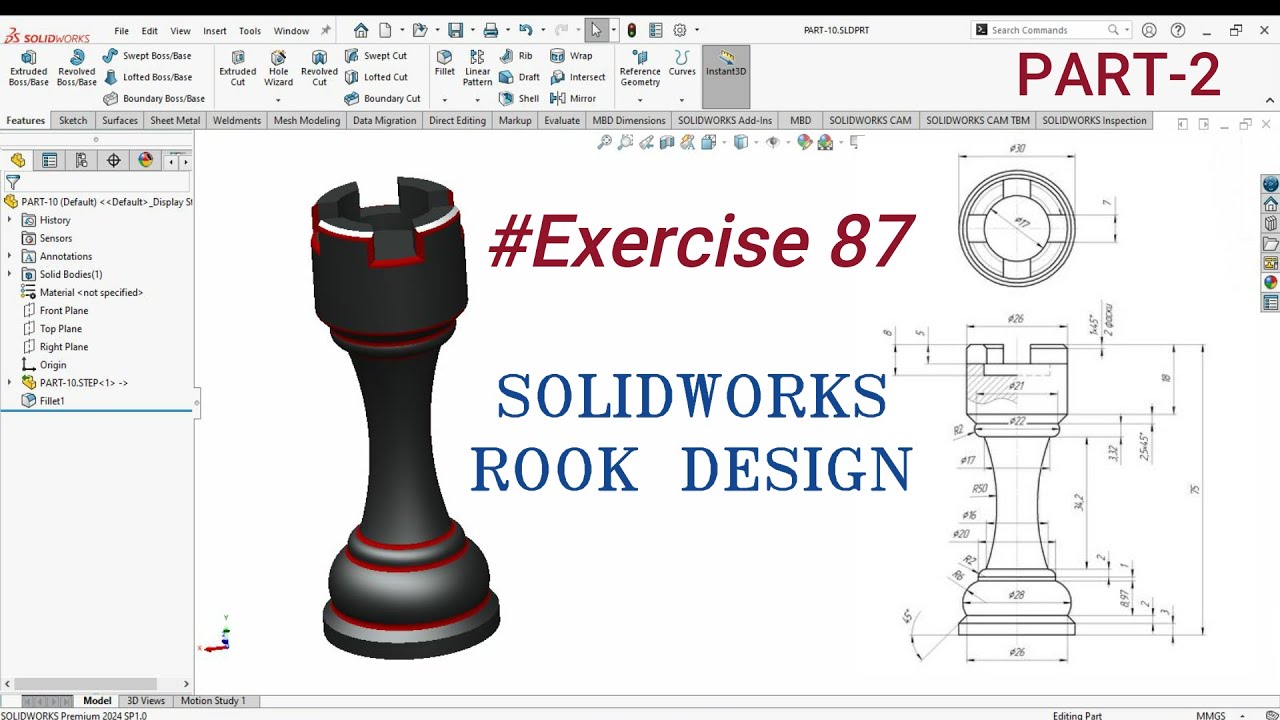
Task: Open the DisplayManager tab icon
Action: point(145,160)
